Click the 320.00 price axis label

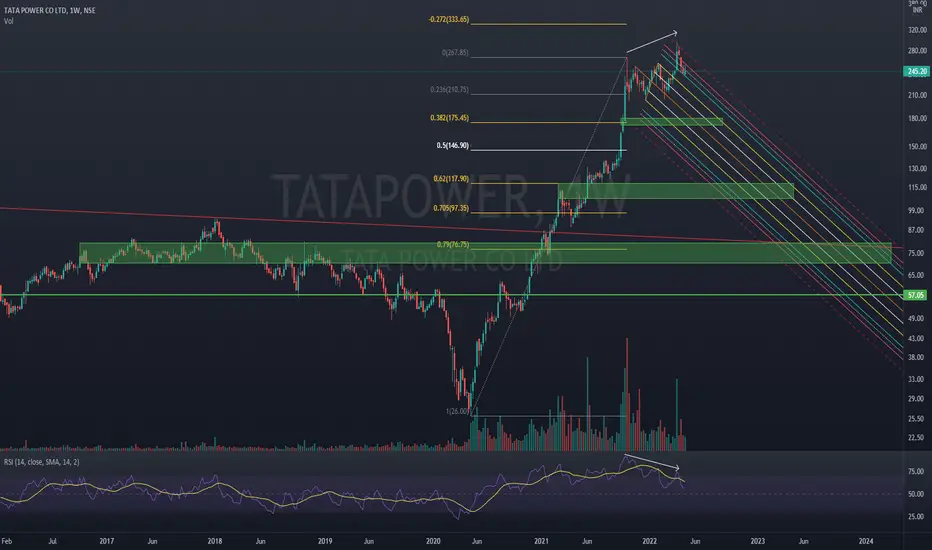(917, 30)
